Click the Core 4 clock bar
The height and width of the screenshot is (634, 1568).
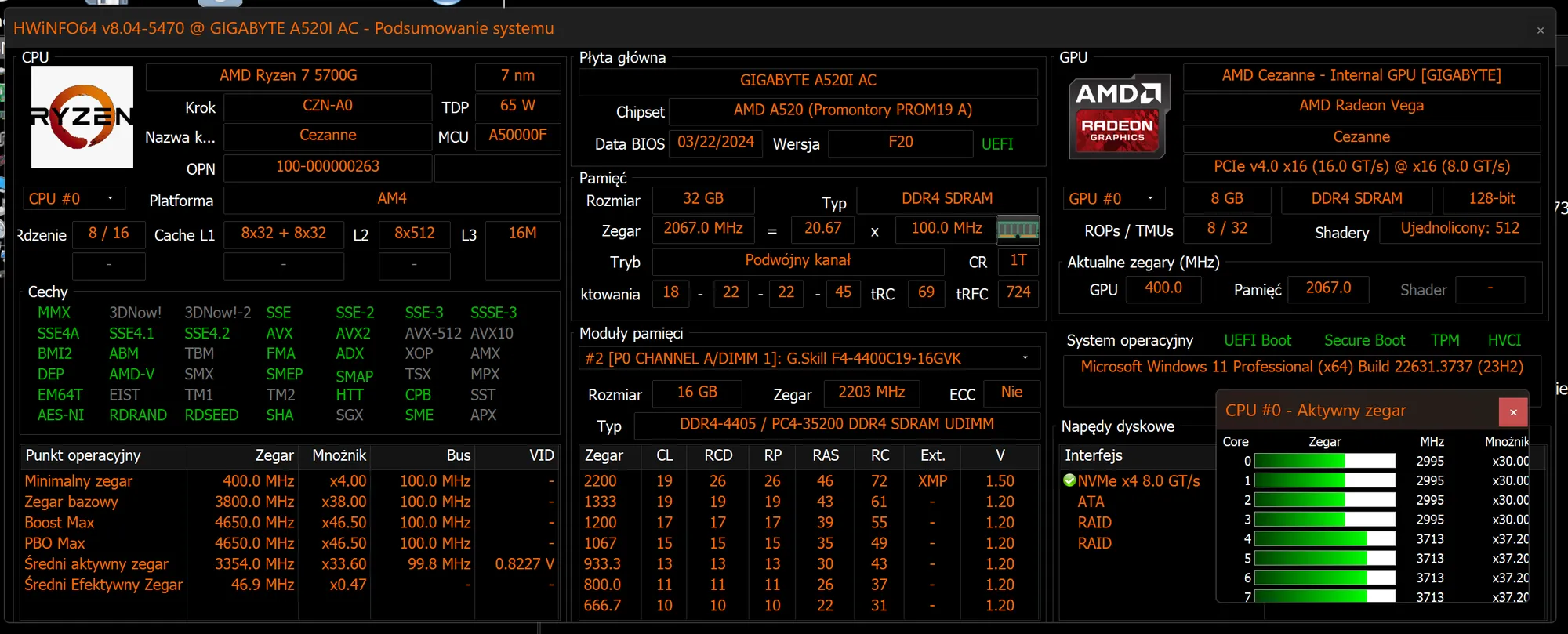point(1325,538)
